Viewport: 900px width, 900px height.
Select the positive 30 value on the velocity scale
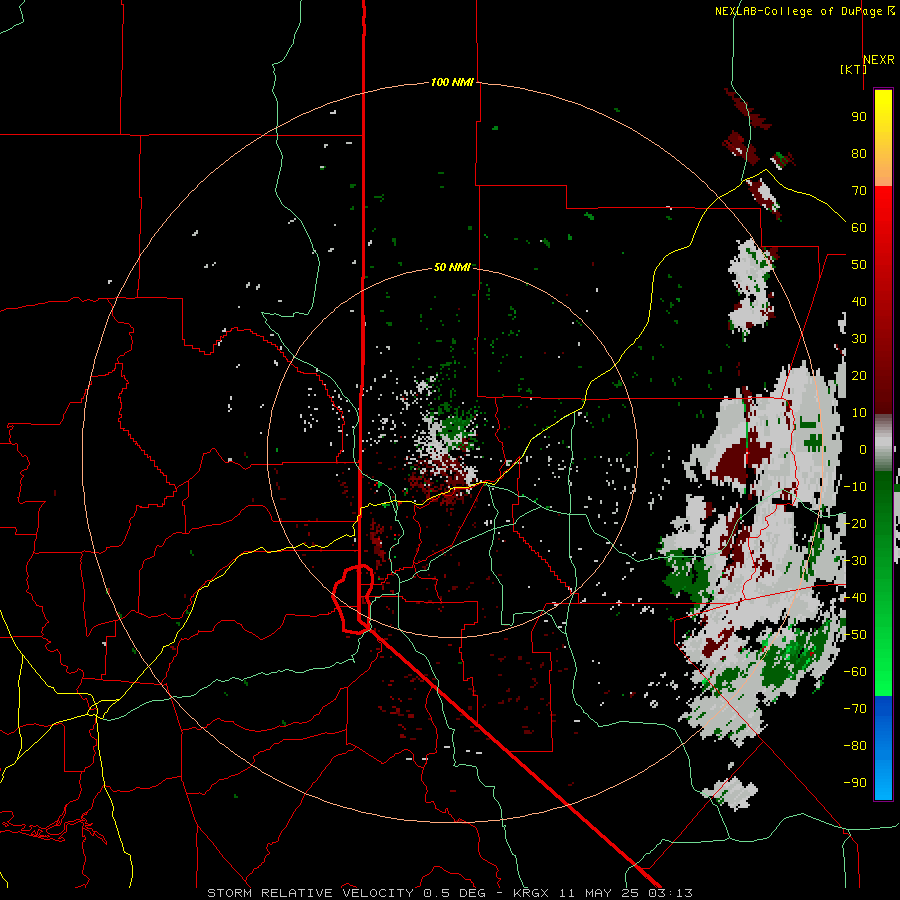pos(859,339)
